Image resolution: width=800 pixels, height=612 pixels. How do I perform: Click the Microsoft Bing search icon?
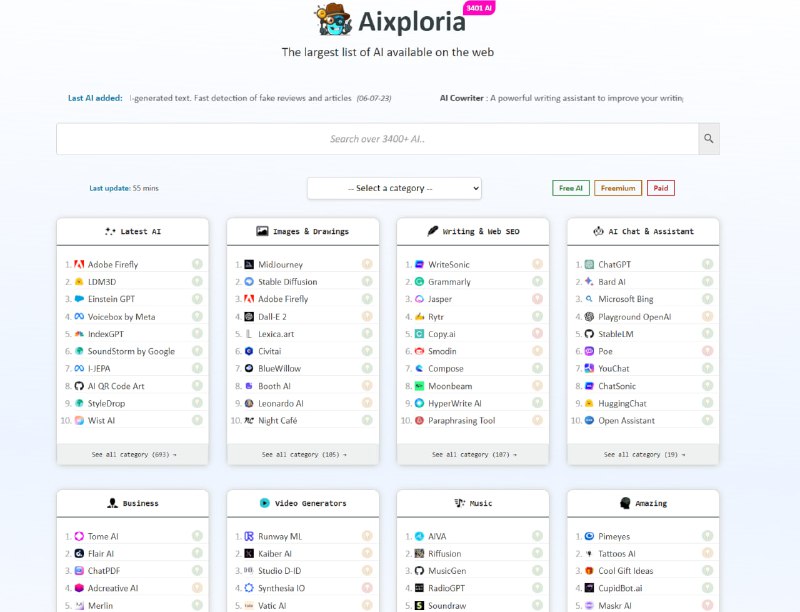click(589, 299)
